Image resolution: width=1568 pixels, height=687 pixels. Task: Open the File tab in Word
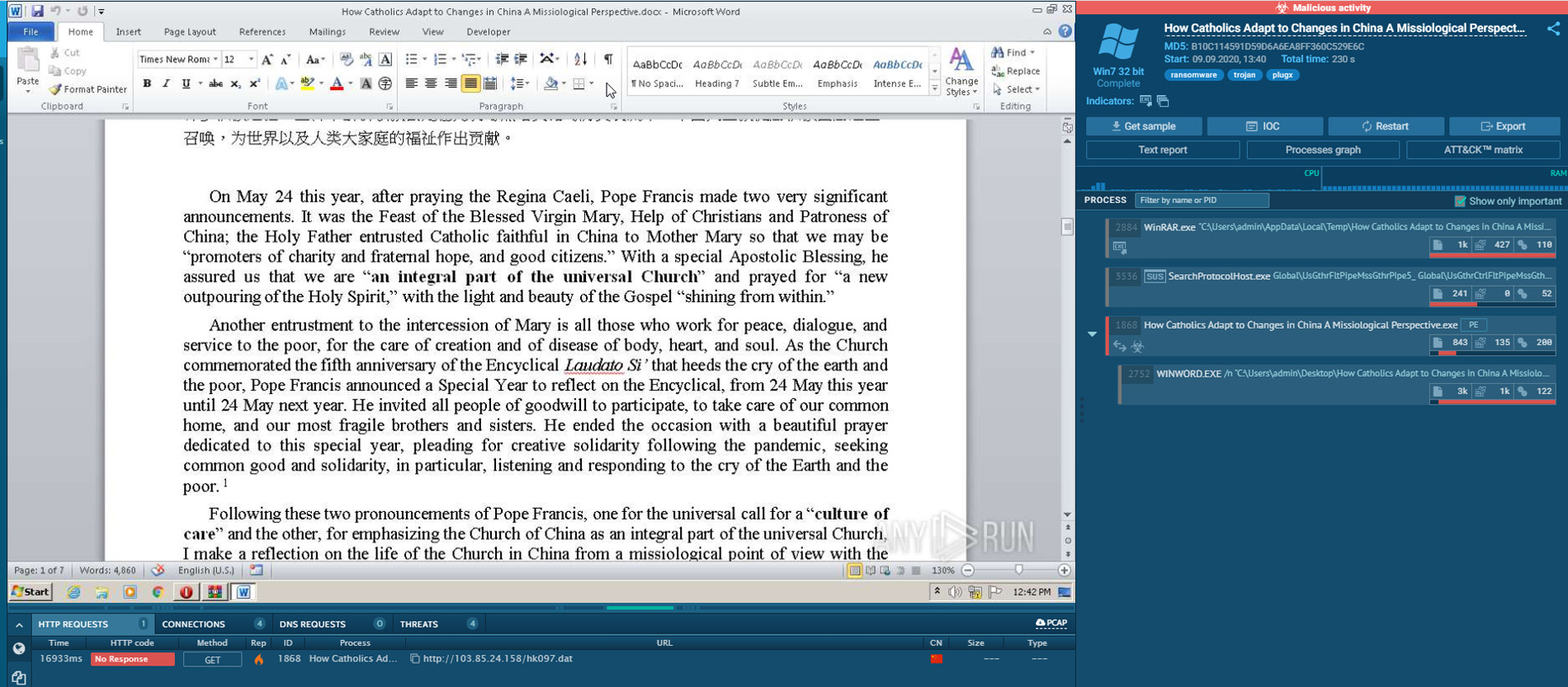click(31, 32)
